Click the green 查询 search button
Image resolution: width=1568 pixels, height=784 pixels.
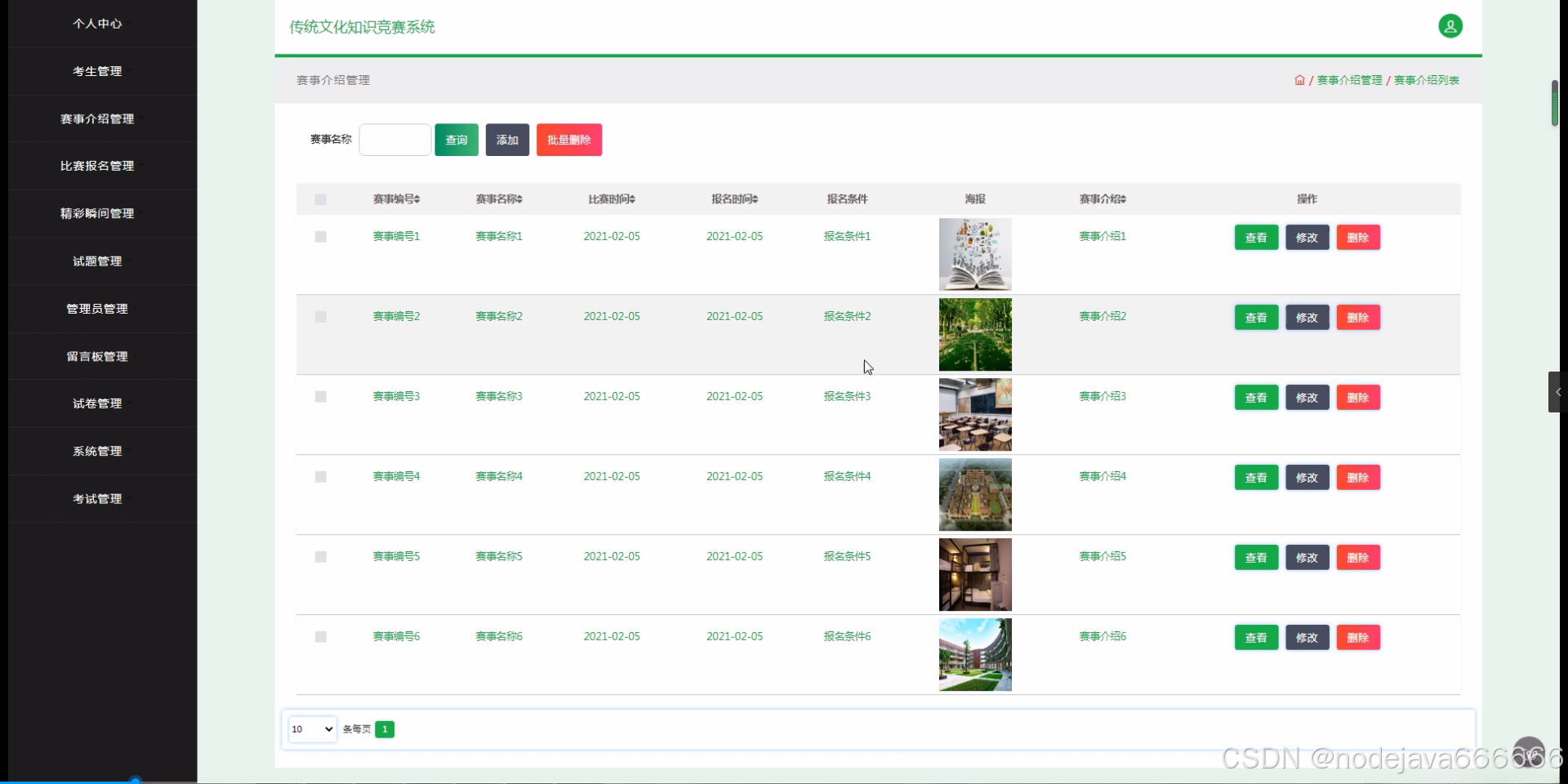(x=457, y=140)
